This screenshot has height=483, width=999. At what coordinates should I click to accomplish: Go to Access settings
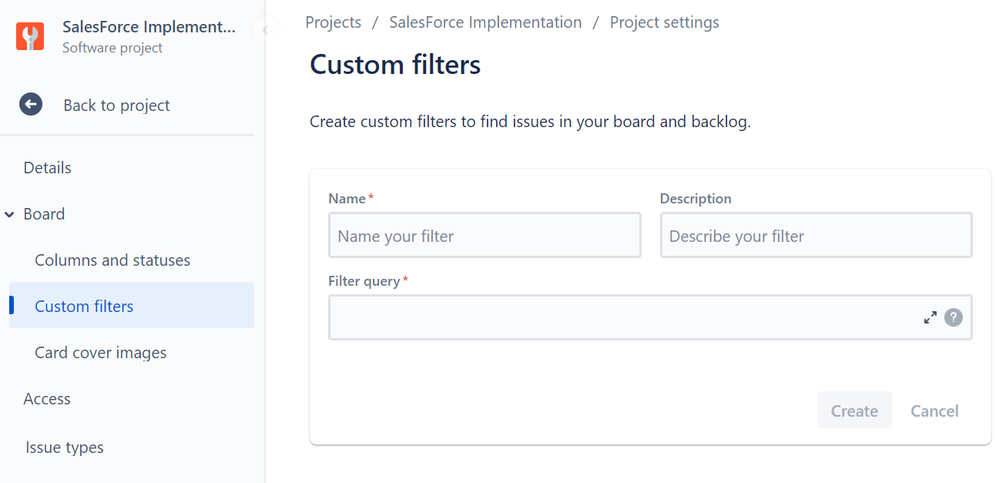[47, 399]
